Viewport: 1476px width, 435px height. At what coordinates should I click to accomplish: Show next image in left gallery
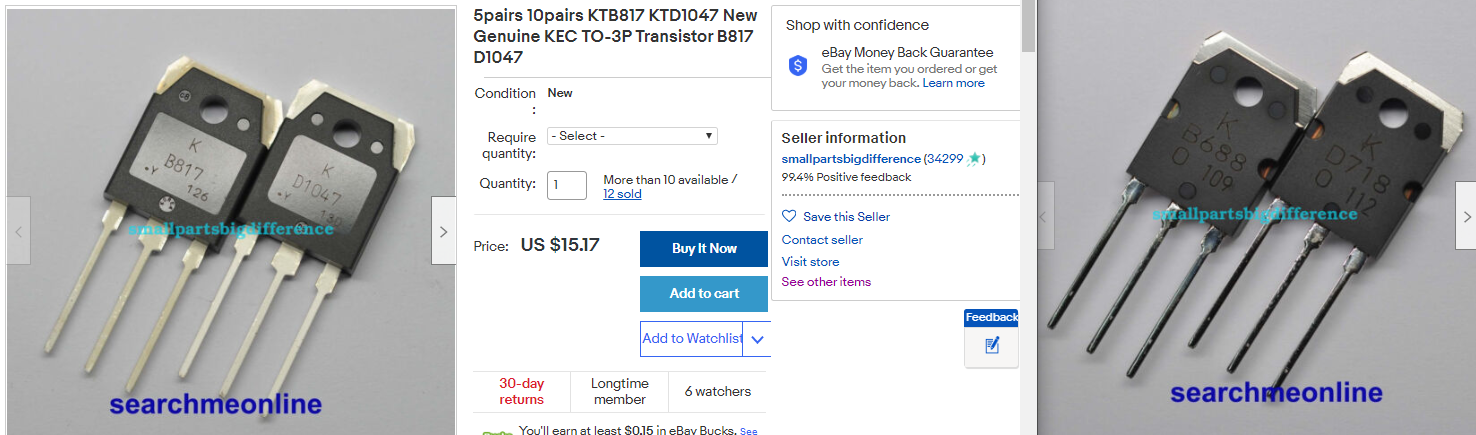click(444, 231)
